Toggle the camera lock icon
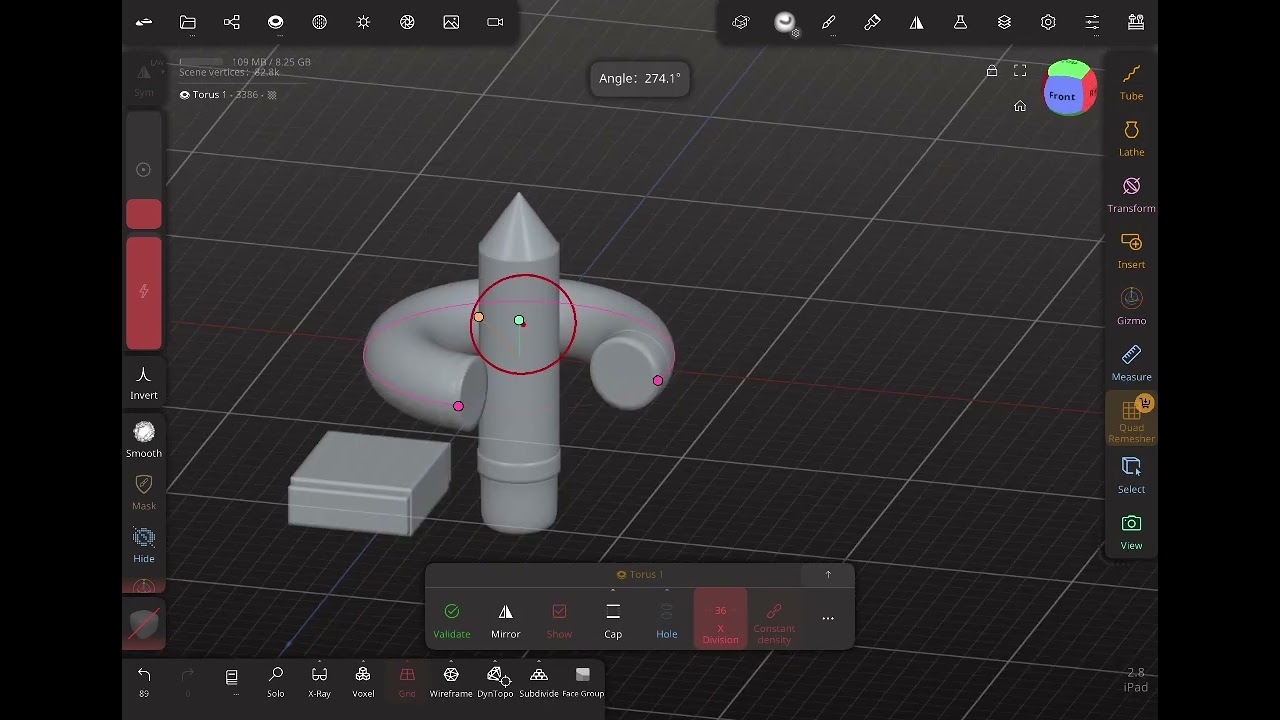Viewport: 1280px width, 720px height. tap(992, 70)
